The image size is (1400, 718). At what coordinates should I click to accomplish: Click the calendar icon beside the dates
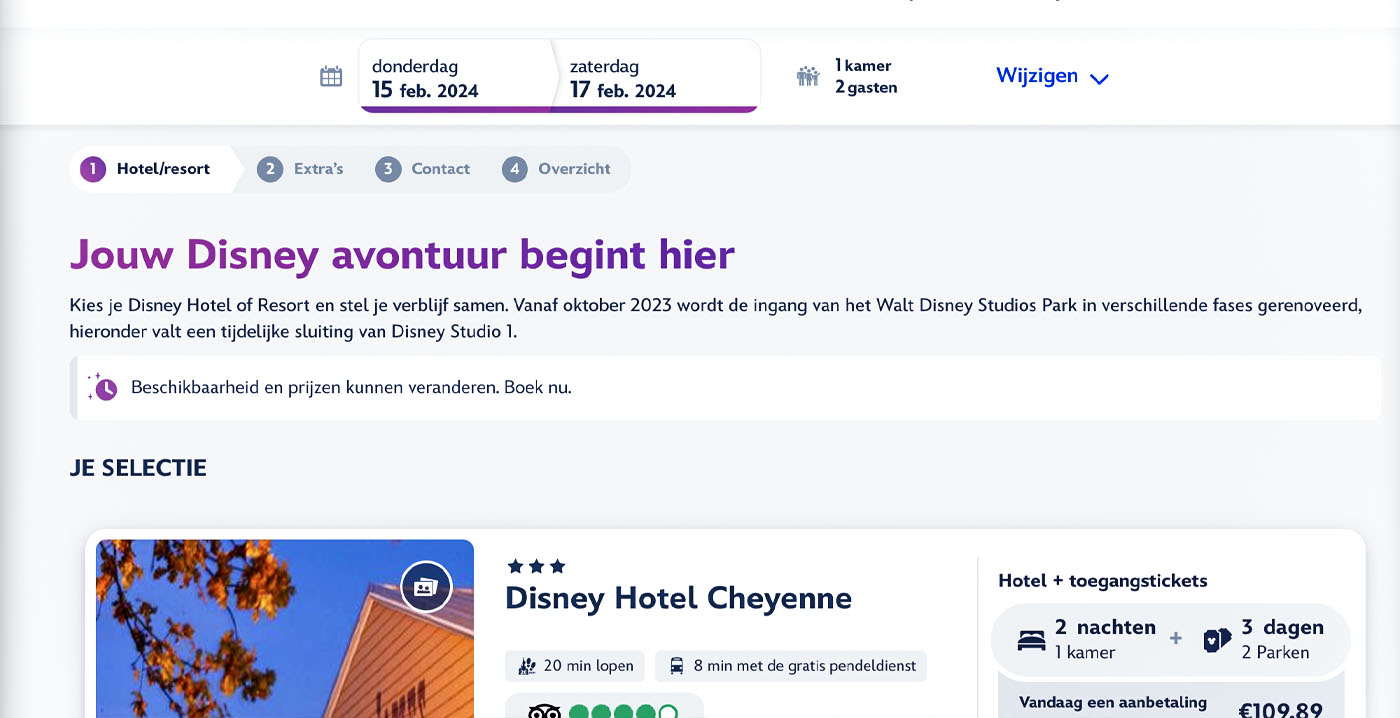tap(331, 77)
